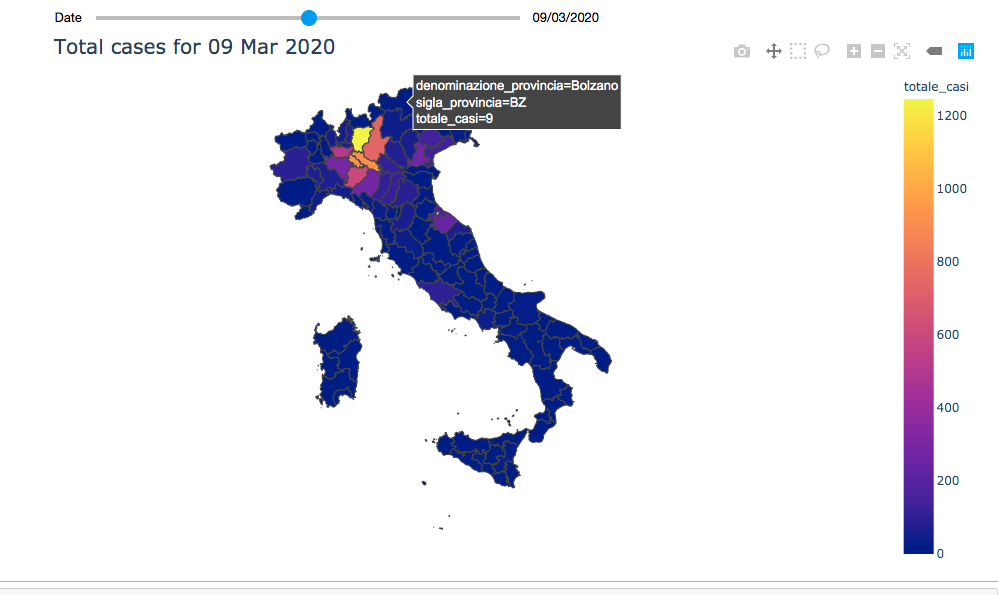The width and height of the screenshot is (998, 595).
Task: Click the purple province on the west-central coast
Action: click(x=442, y=292)
